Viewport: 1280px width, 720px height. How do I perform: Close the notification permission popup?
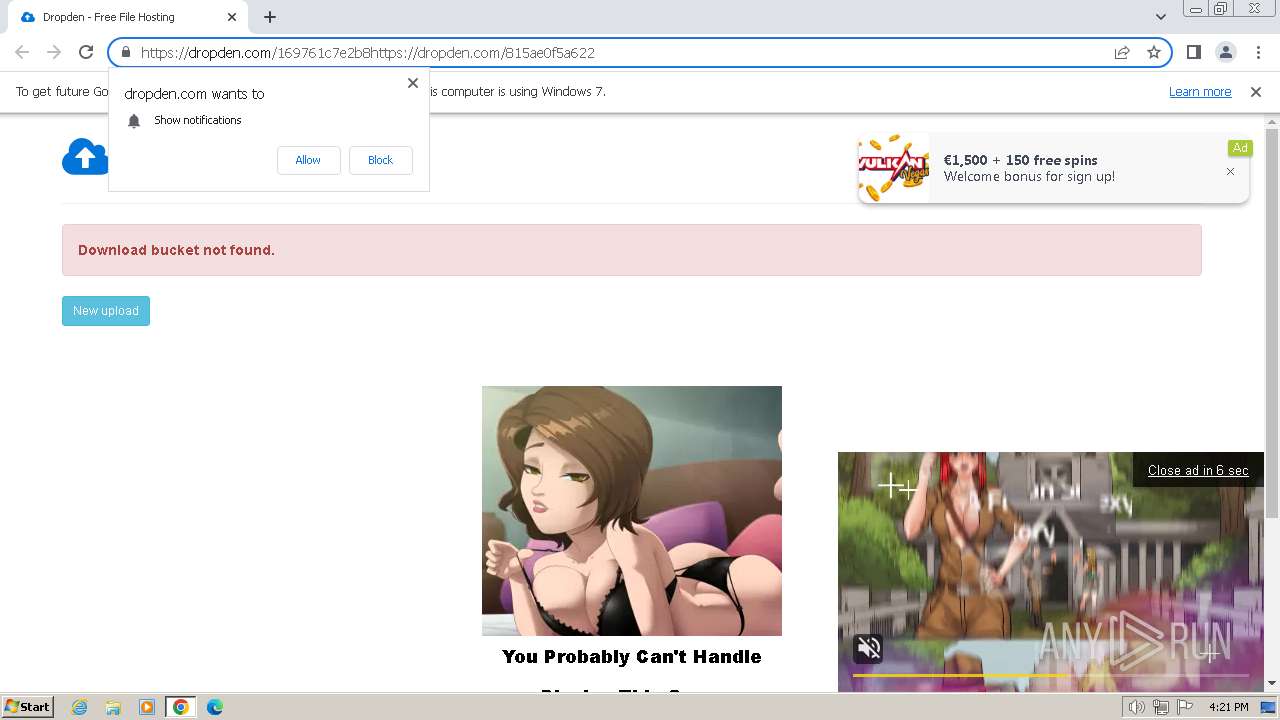click(412, 83)
